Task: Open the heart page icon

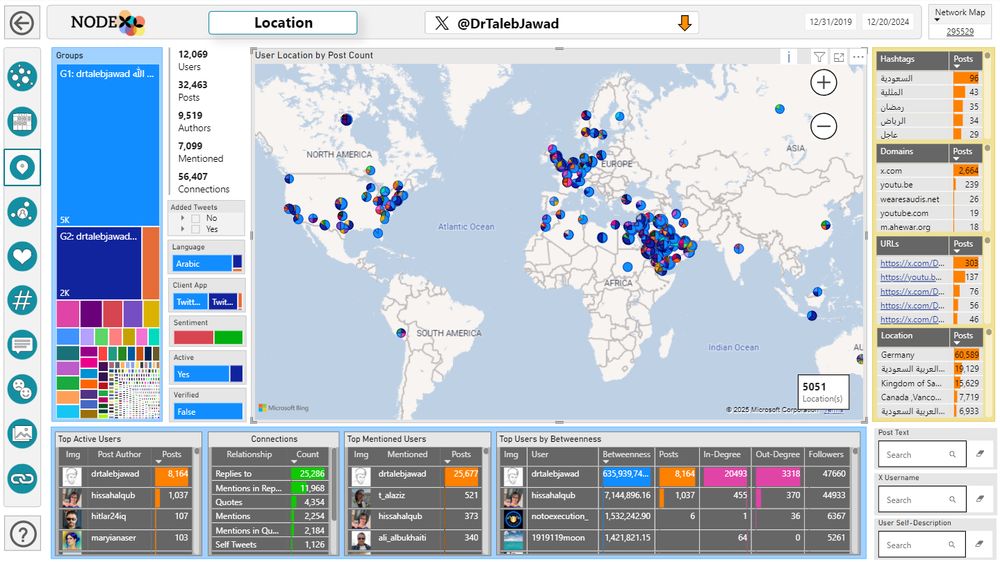Action: click(x=22, y=256)
